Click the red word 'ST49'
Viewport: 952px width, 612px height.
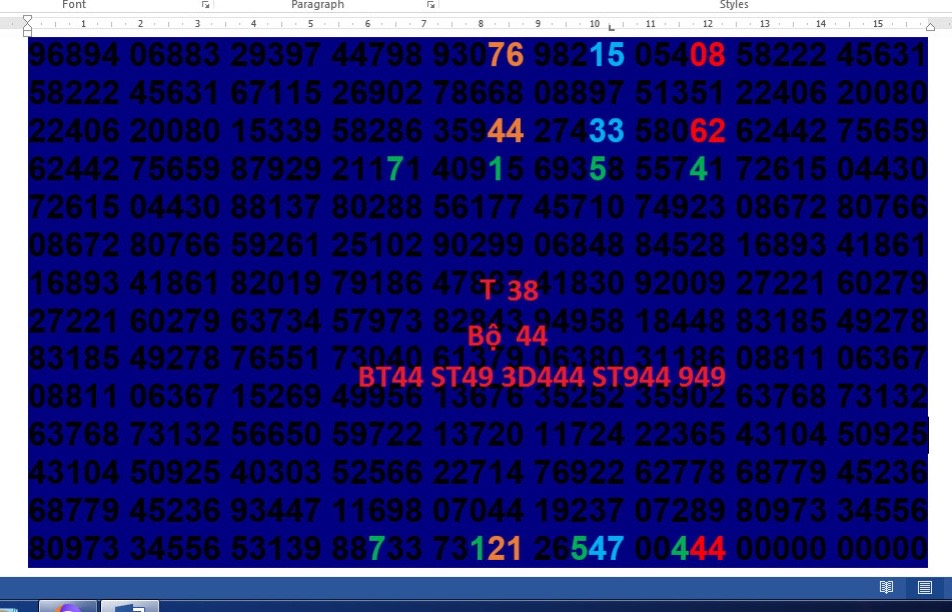coord(461,377)
